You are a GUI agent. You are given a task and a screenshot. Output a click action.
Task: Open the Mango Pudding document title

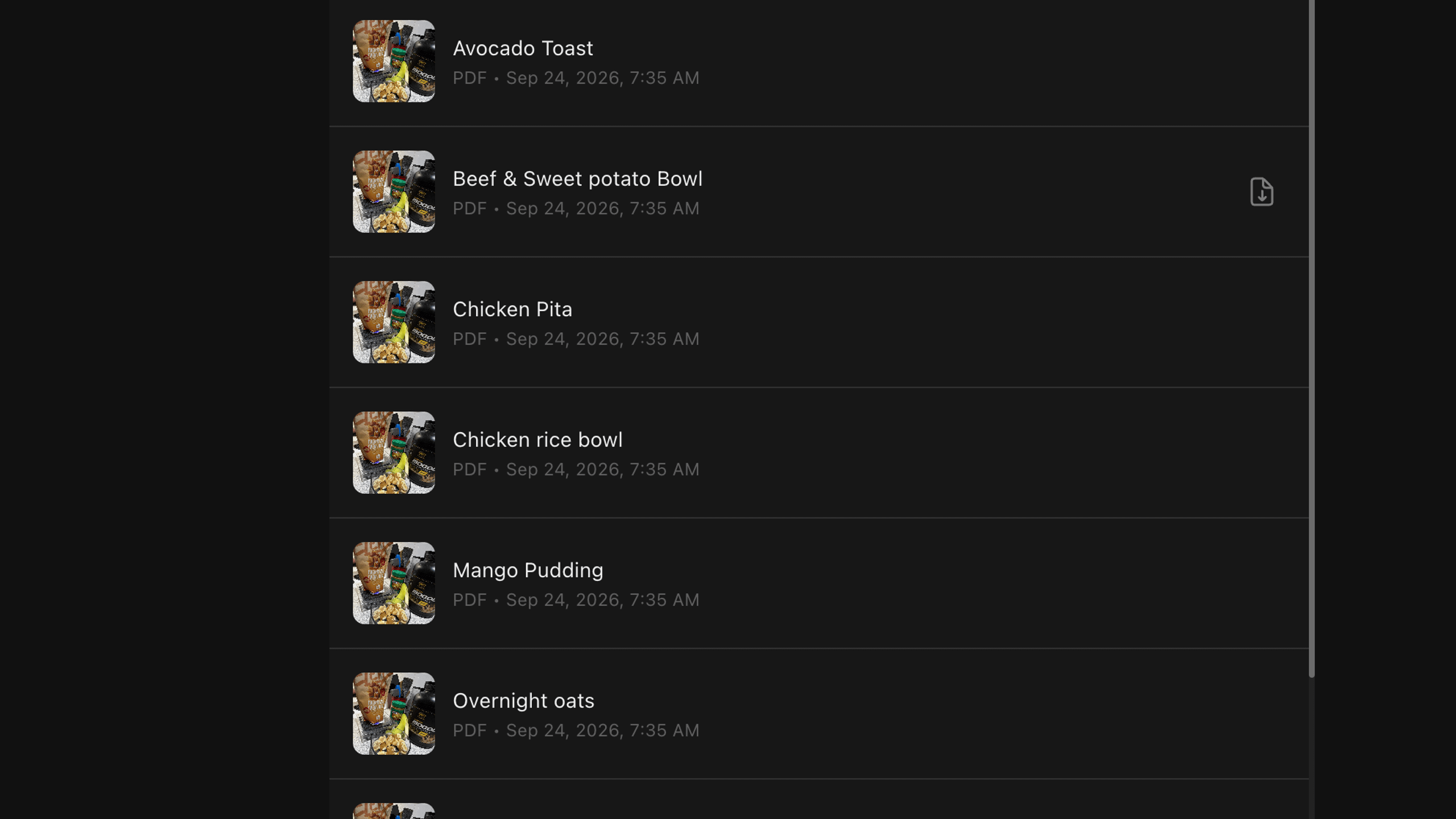coord(528,570)
